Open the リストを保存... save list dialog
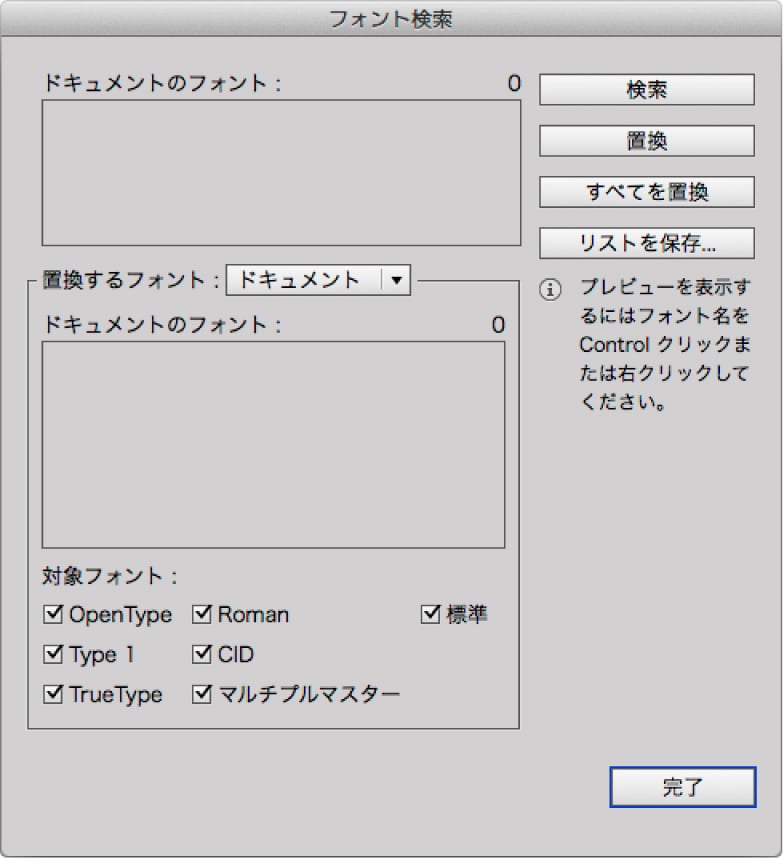Image resolution: width=784 pixels, height=858 pixels. pyautogui.click(x=647, y=243)
